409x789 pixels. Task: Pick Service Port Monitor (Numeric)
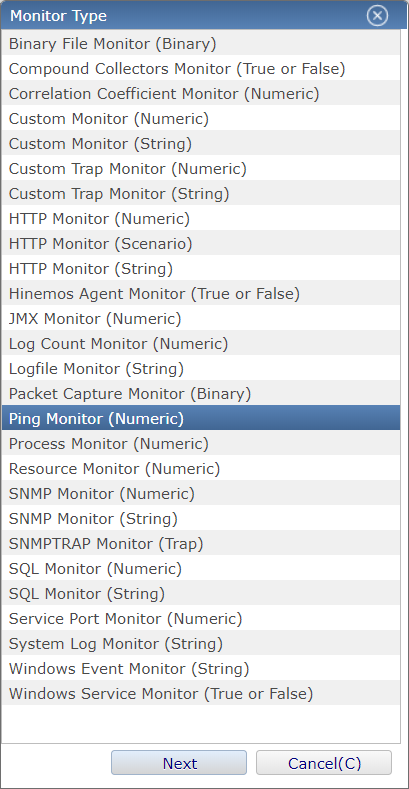click(201, 619)
